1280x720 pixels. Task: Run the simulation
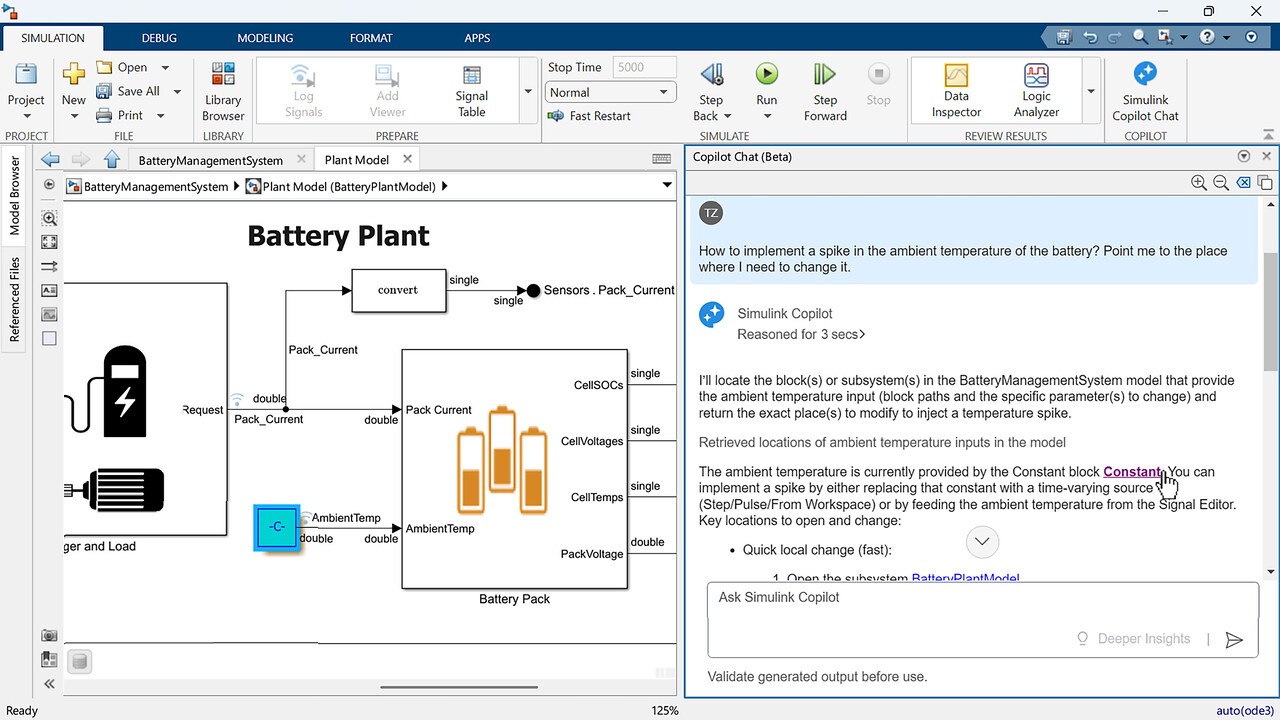[x=767, y=81]
